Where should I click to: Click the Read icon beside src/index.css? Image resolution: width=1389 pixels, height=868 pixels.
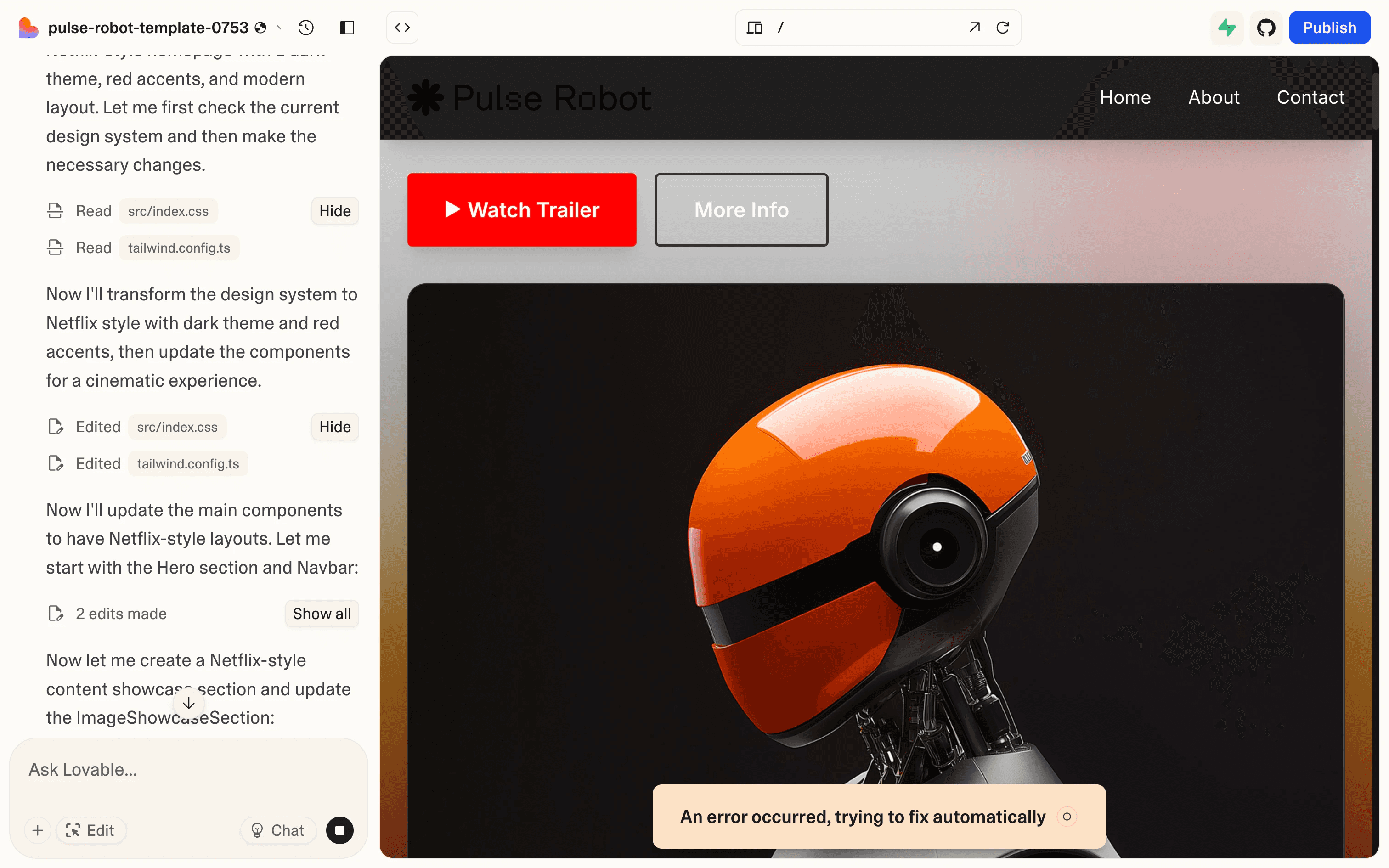pyautogui.click(x=55, y=211)
